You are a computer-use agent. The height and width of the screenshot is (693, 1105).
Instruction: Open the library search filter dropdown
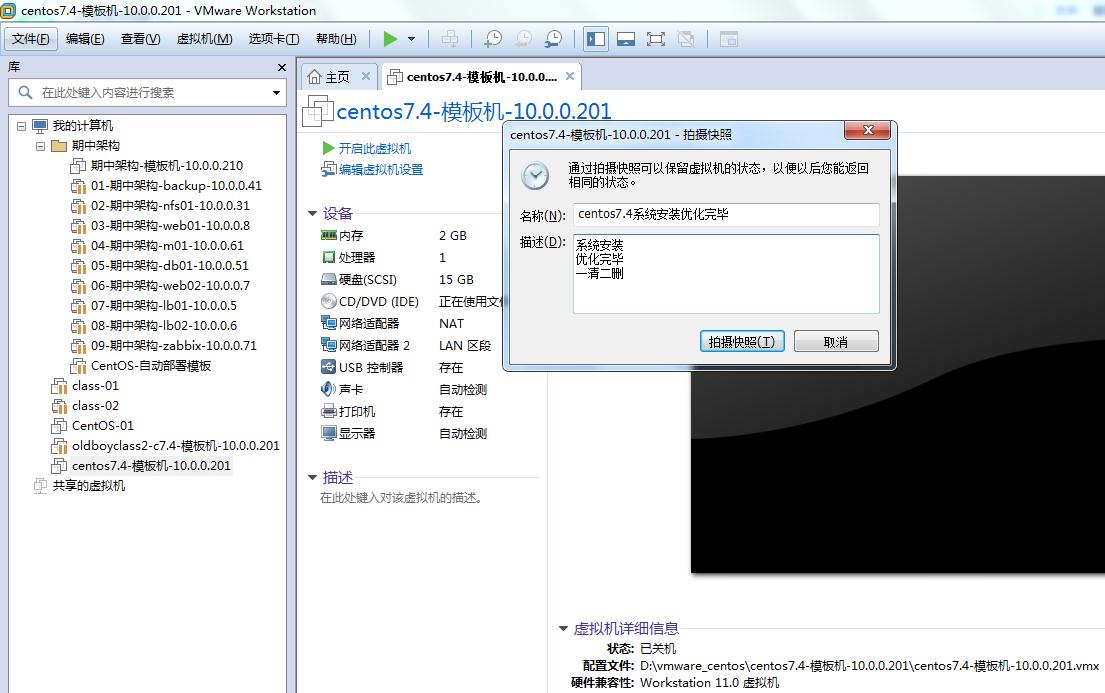pyautogui.click(x=277, y=93)
